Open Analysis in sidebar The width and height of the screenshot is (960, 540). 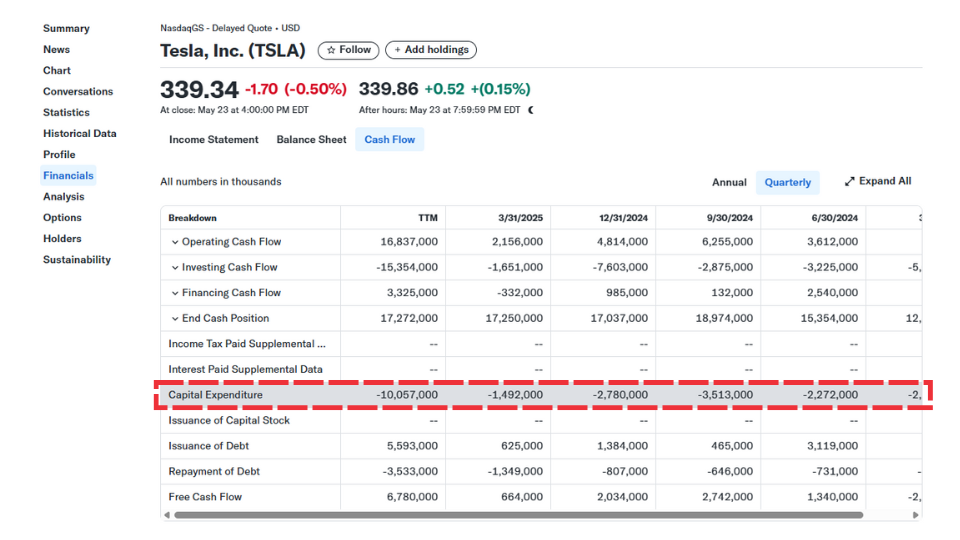(x=64, y=197)
